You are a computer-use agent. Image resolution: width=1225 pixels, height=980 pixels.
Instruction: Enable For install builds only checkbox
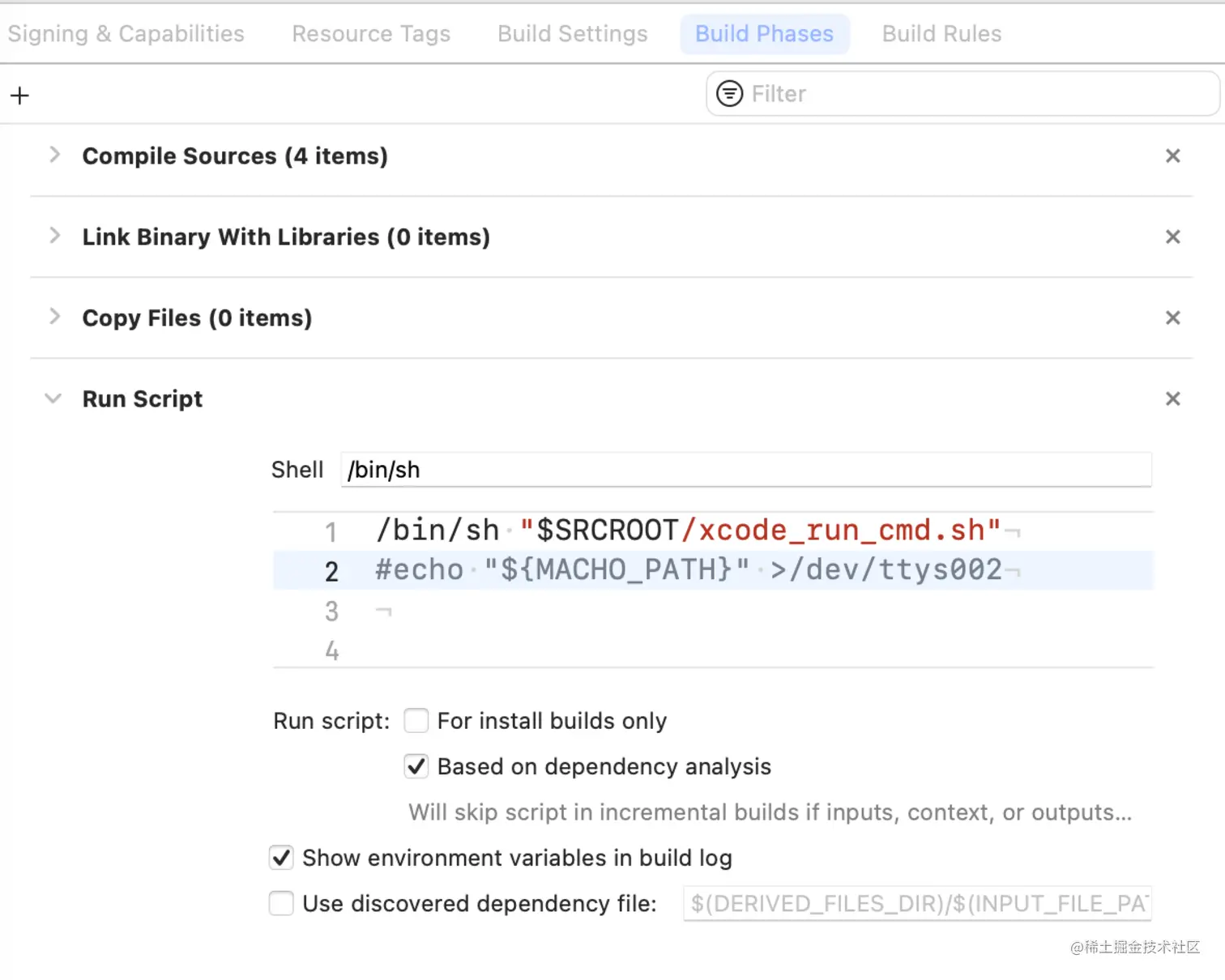tap(416, 721)
